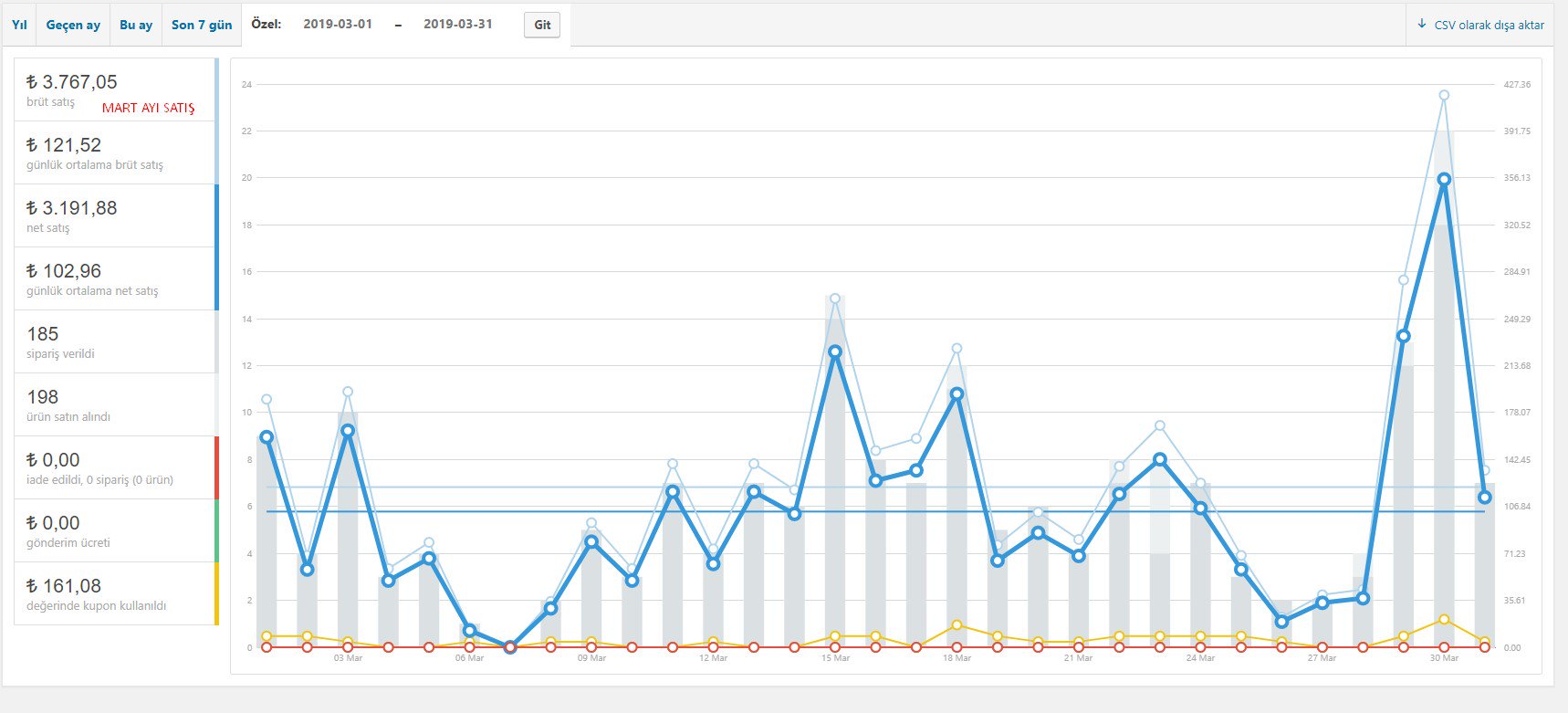Viewport: 1568px width, 713px height.
Task: Click the net sales point on 30 Mar
Action: (x=1444, y=180)
